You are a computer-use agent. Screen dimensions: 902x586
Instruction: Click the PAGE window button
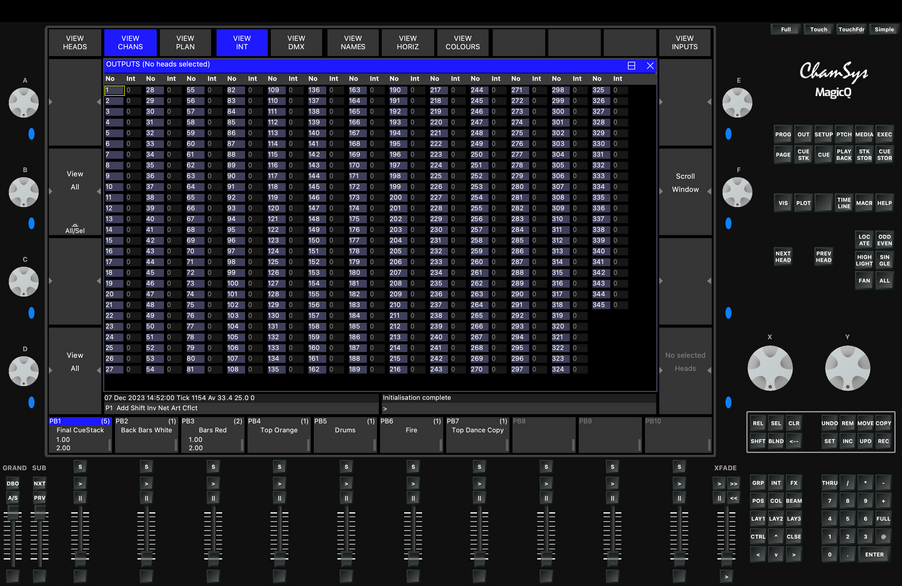coord(782,155)
